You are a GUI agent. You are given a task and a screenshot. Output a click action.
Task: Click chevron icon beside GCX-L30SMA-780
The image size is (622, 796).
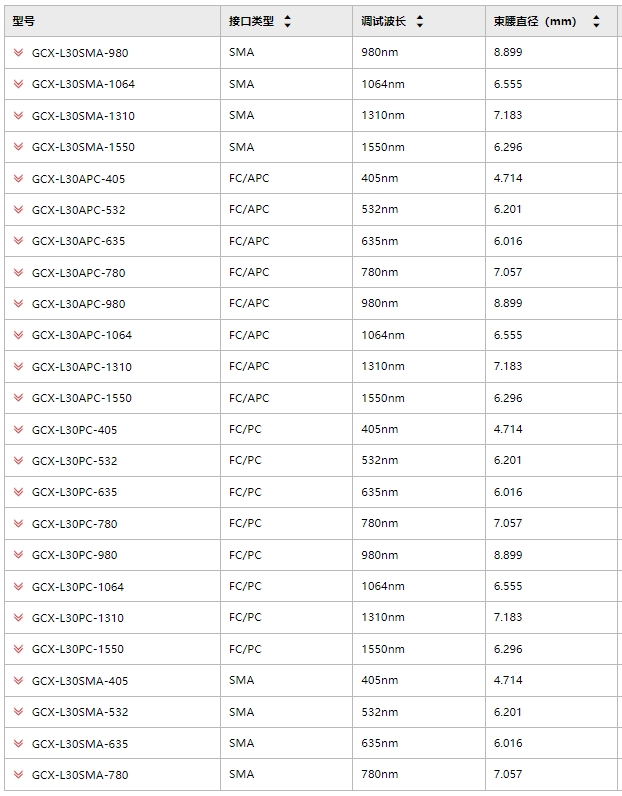18,774
